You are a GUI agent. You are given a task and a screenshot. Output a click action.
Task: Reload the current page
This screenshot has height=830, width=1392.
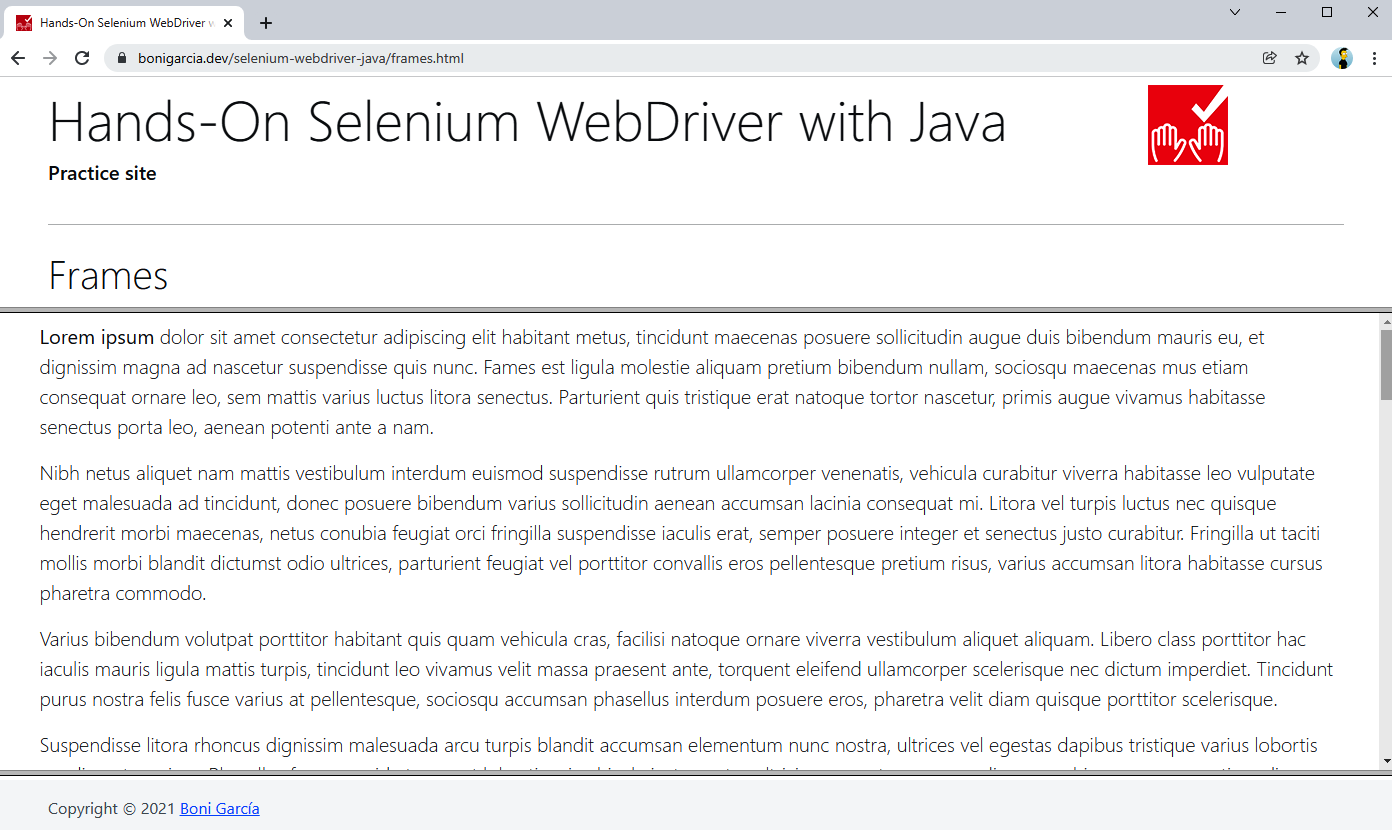83,58
